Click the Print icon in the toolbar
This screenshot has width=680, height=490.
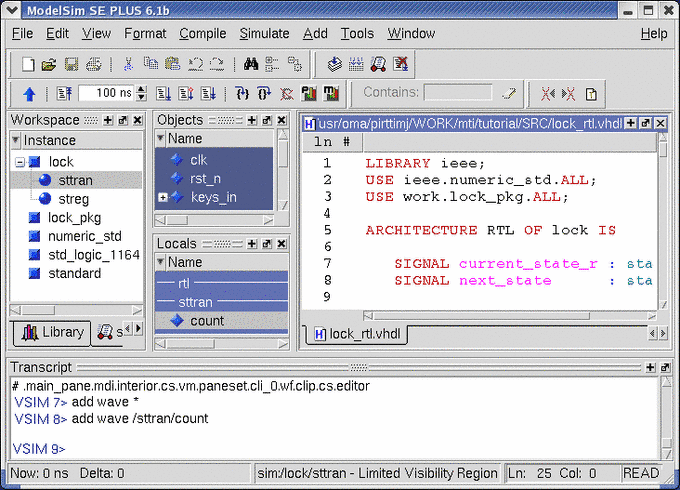(93, 65)
